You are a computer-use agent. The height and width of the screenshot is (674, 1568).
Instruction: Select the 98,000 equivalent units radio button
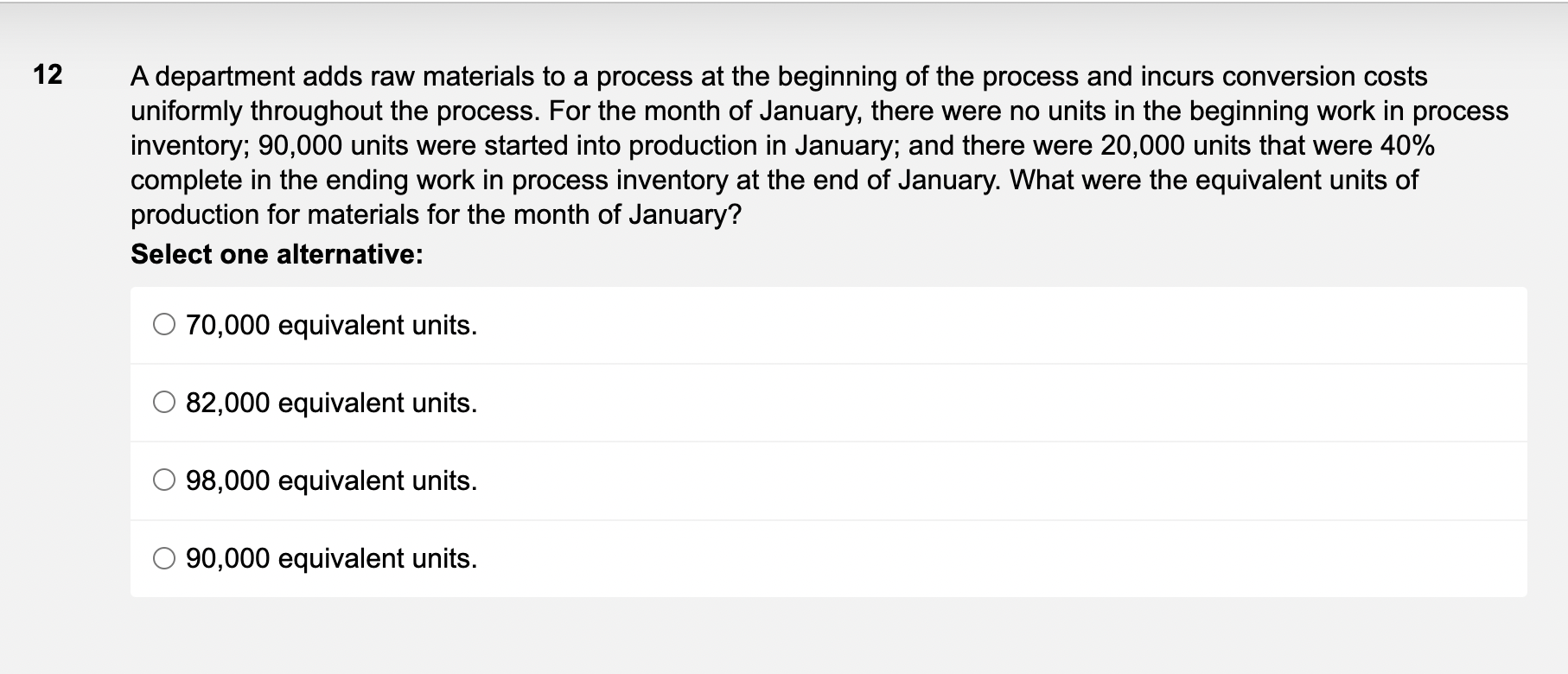click(x=164, y=481)
